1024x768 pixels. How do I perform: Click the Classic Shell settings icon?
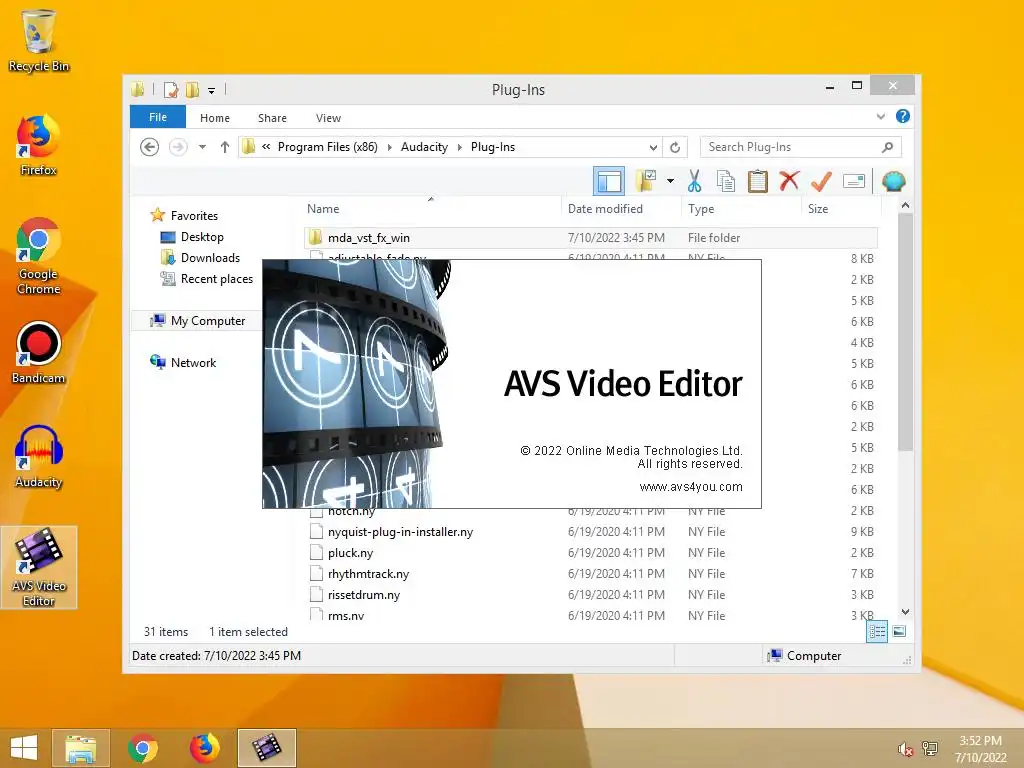[893, 181]
